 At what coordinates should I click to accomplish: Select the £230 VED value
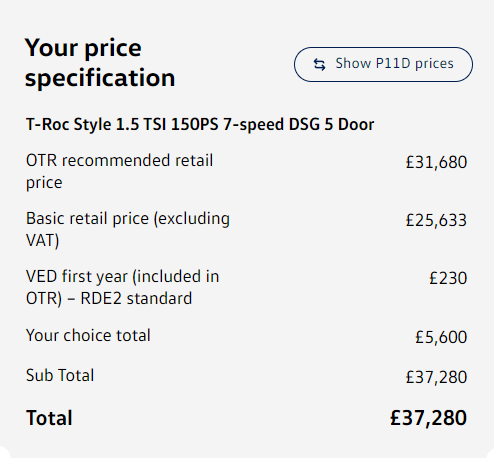[x=448, y=278]
